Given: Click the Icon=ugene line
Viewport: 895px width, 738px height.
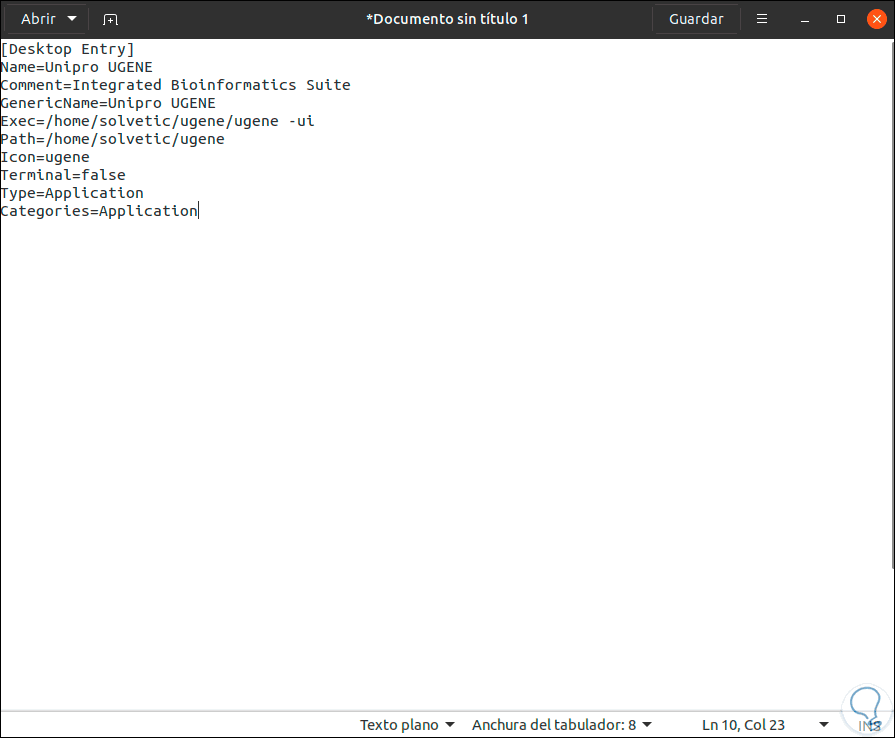Looking at the screenshot, I should (x=45, y=157).
